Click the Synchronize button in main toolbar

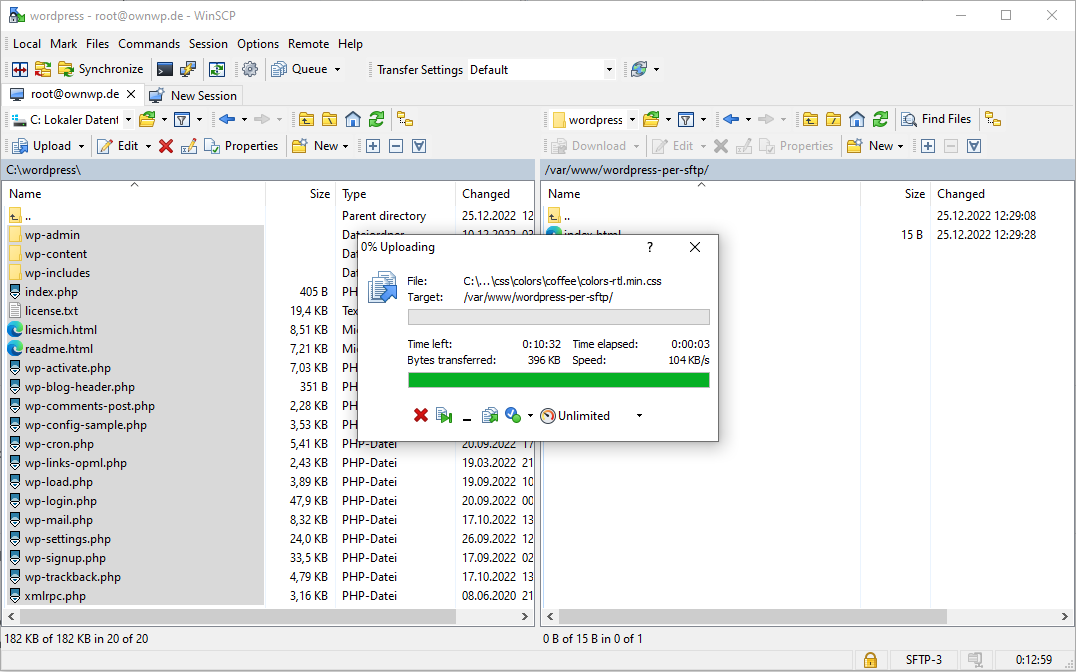101,69
